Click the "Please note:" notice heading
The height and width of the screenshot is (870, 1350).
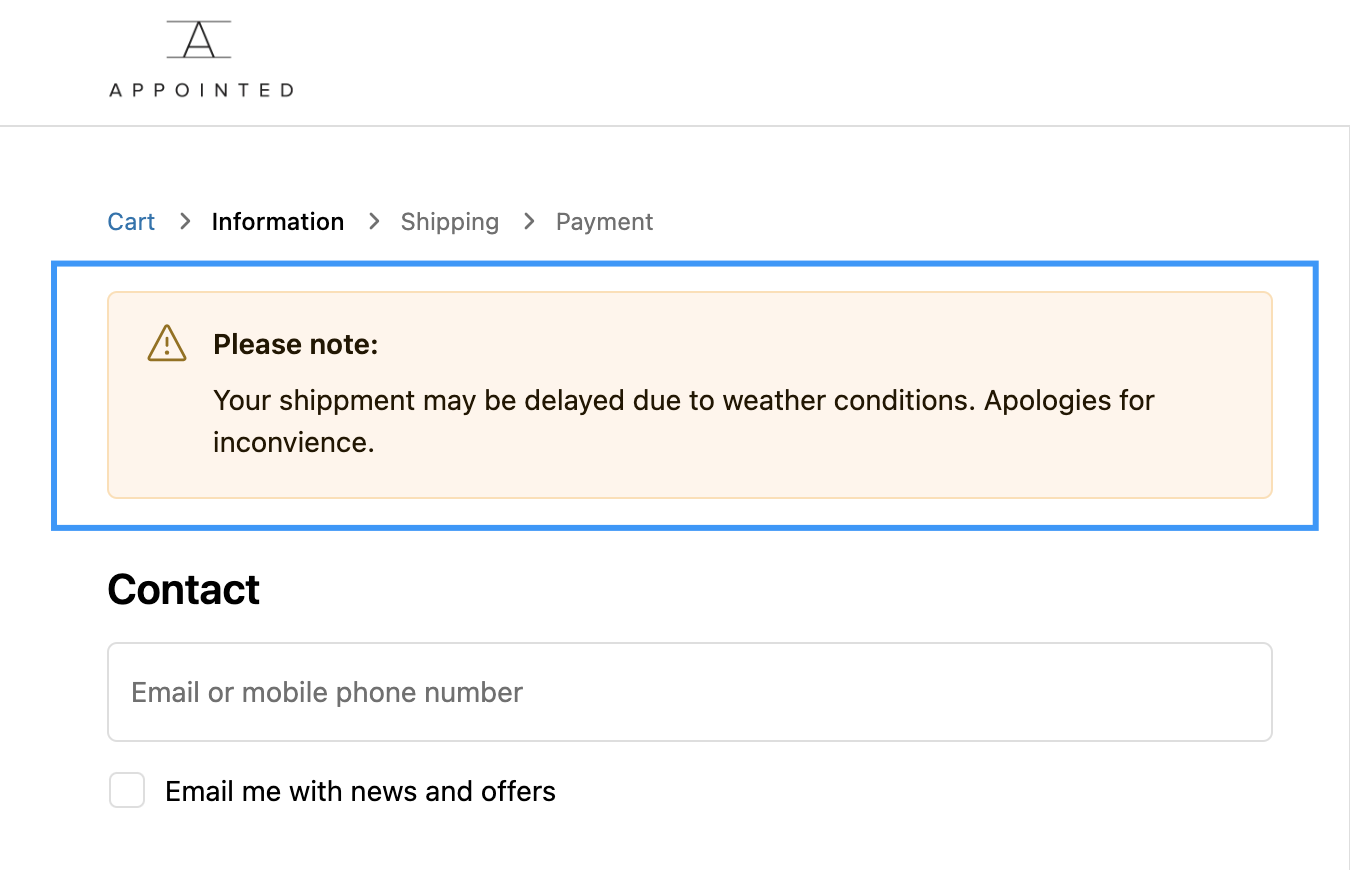(296, 345)
